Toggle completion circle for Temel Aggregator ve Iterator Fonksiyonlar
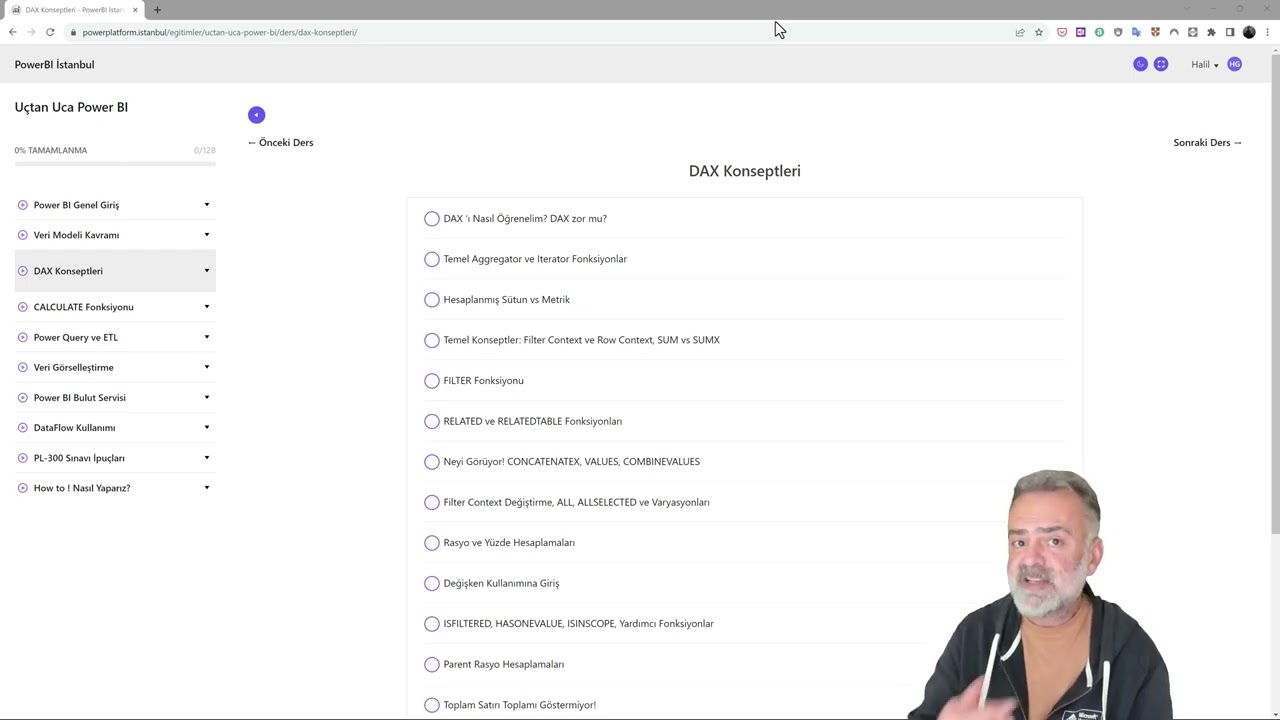Image resolution: width=1280 pixels, height=720 pixels. click(x=432, y=259)
